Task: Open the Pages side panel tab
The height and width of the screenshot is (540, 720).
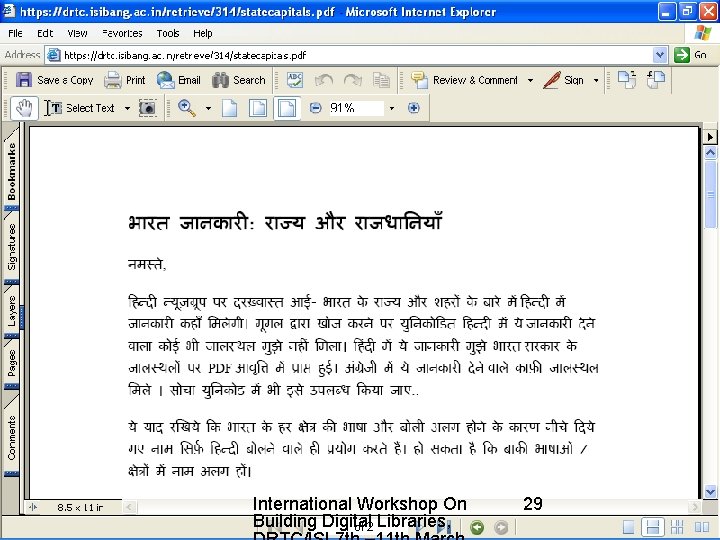Action: pos(11,363)
